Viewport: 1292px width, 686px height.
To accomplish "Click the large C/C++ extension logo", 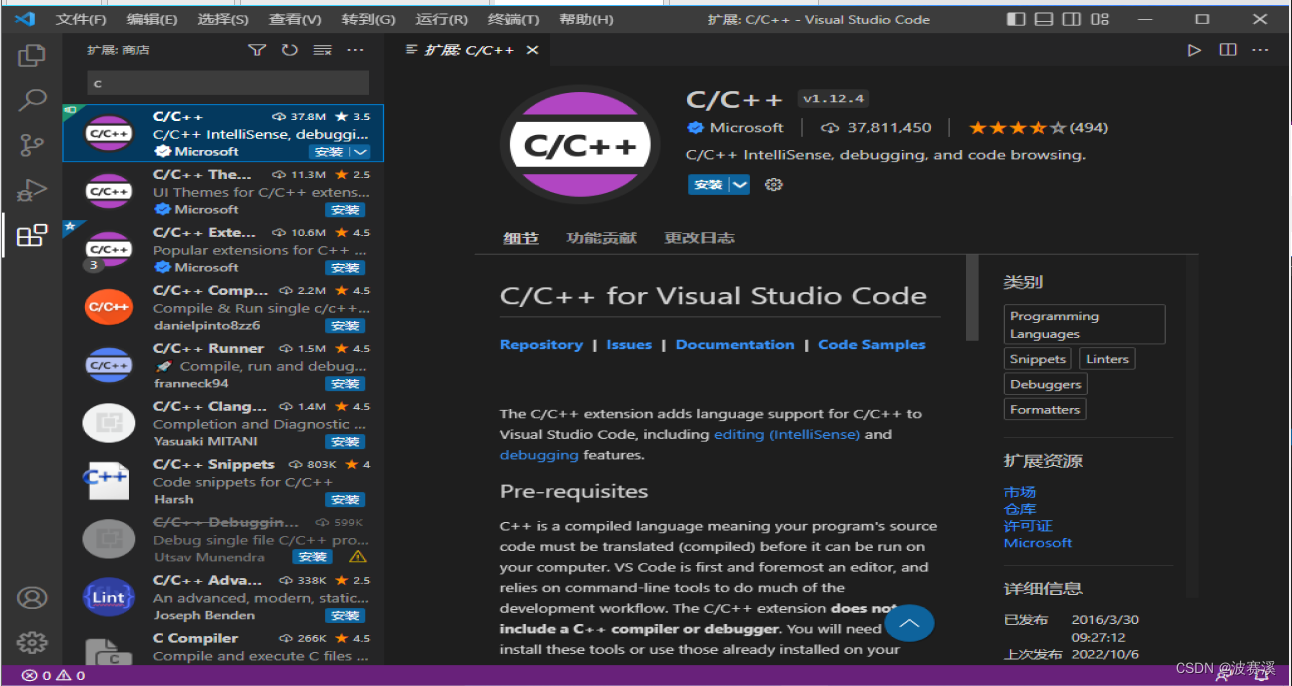I will pos(580,146).
